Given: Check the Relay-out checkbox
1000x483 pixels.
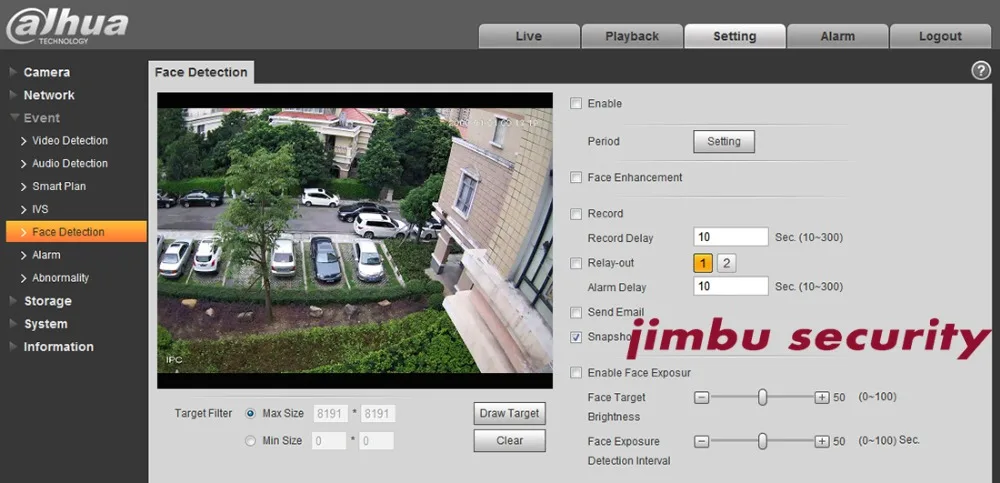Looking at the screenshot, I should (x=576, y=263).
